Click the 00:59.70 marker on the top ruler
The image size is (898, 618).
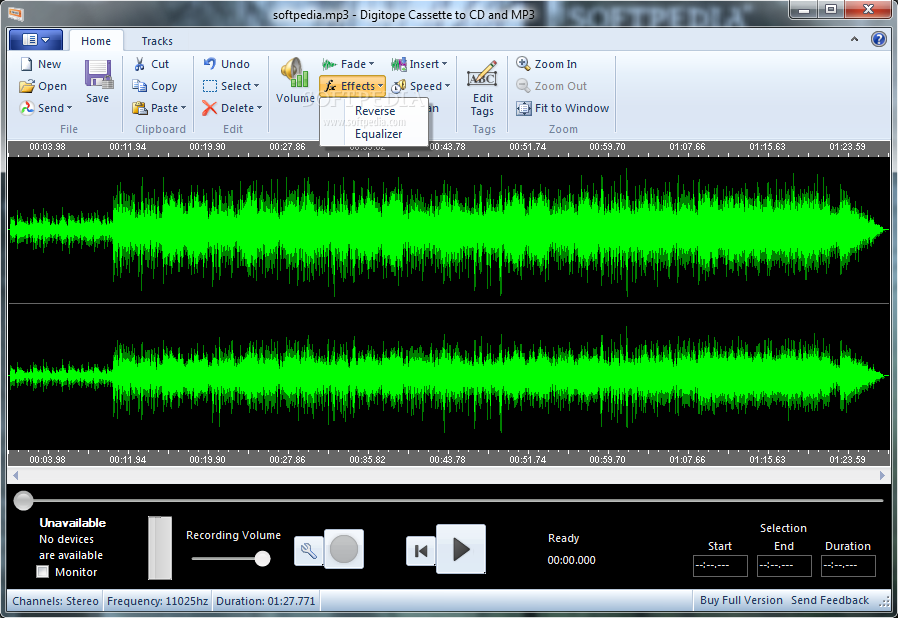[x=607, y=147]
